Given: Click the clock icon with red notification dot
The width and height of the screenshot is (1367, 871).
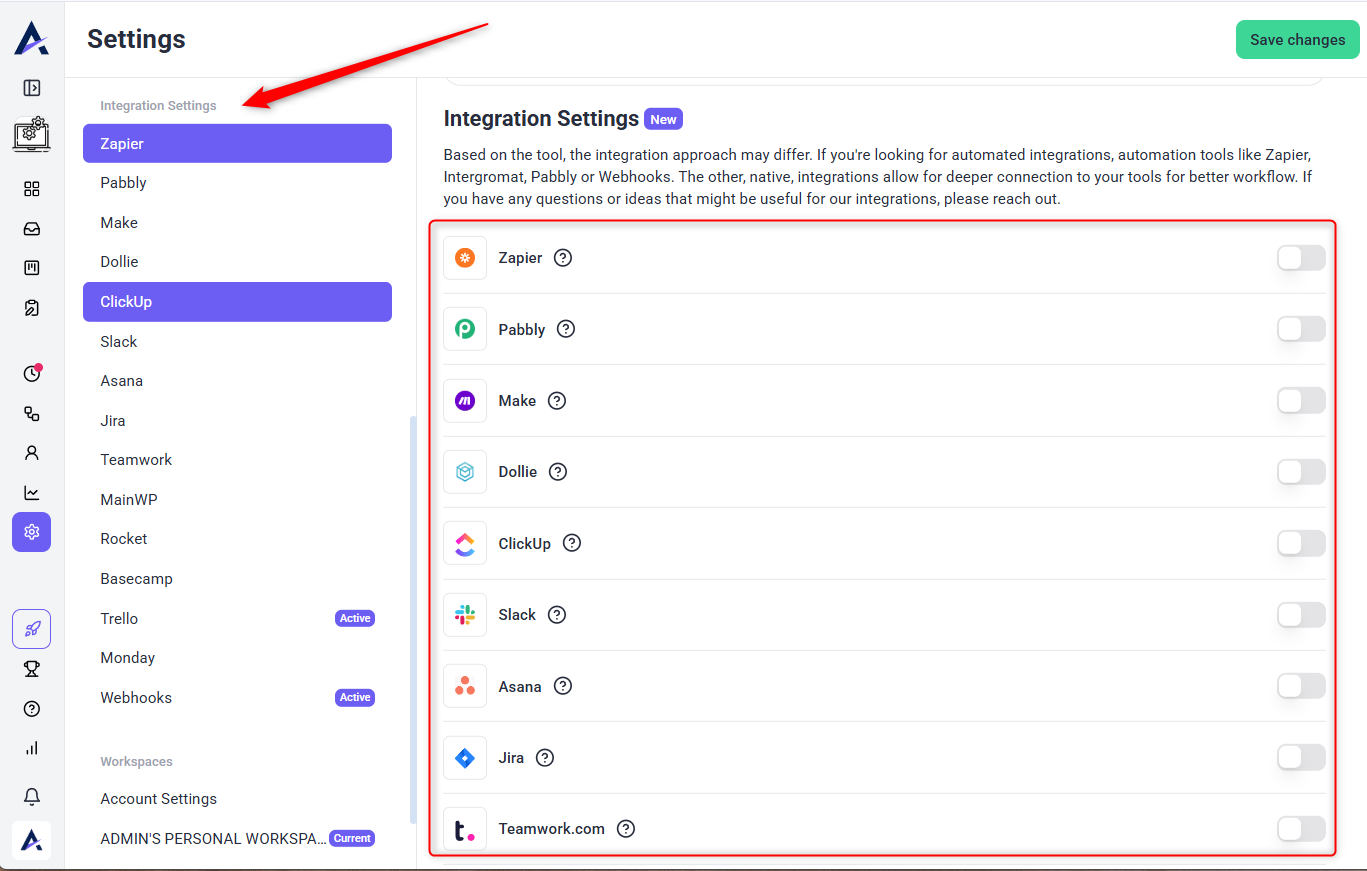Looking at the screenshot, I should click(32, 374).
